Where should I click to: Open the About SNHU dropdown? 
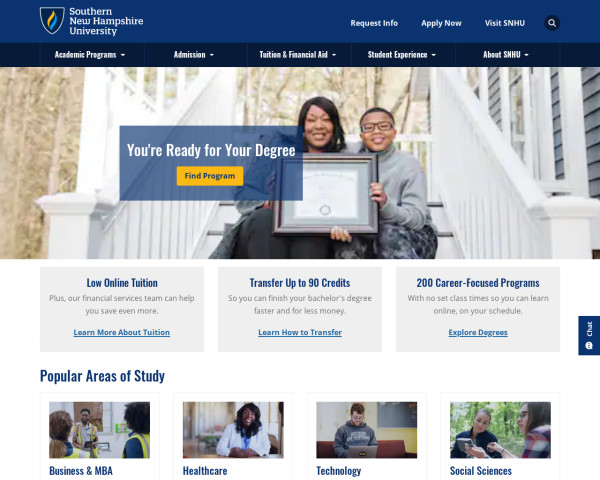pos(505,55)
